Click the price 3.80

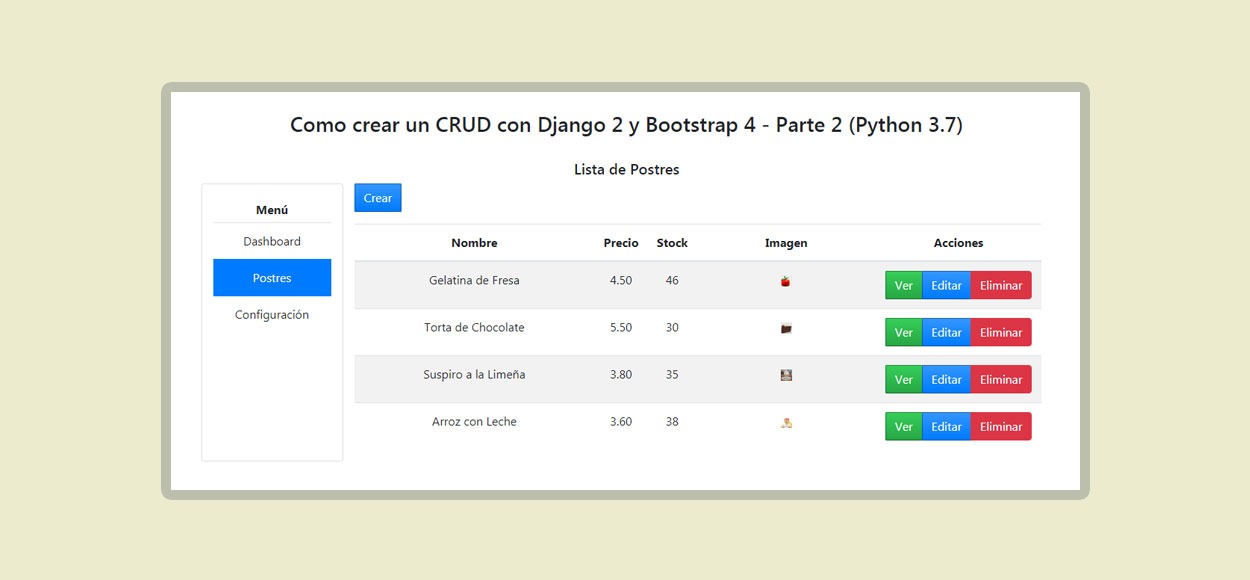pos(621,374)
